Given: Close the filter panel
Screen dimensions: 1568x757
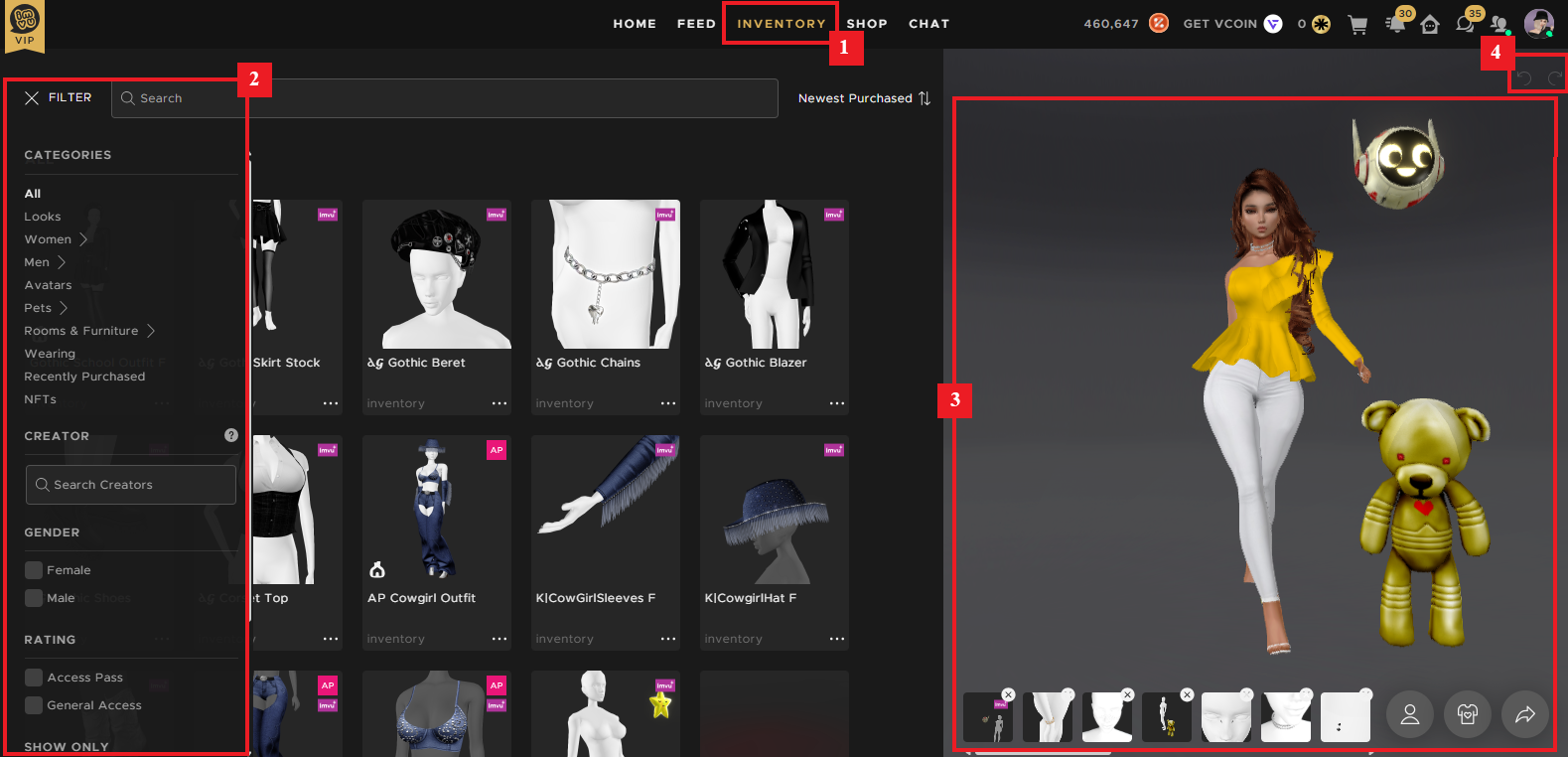Looking at the screenshot, I should pyautogui.click(x=32, y=97).
